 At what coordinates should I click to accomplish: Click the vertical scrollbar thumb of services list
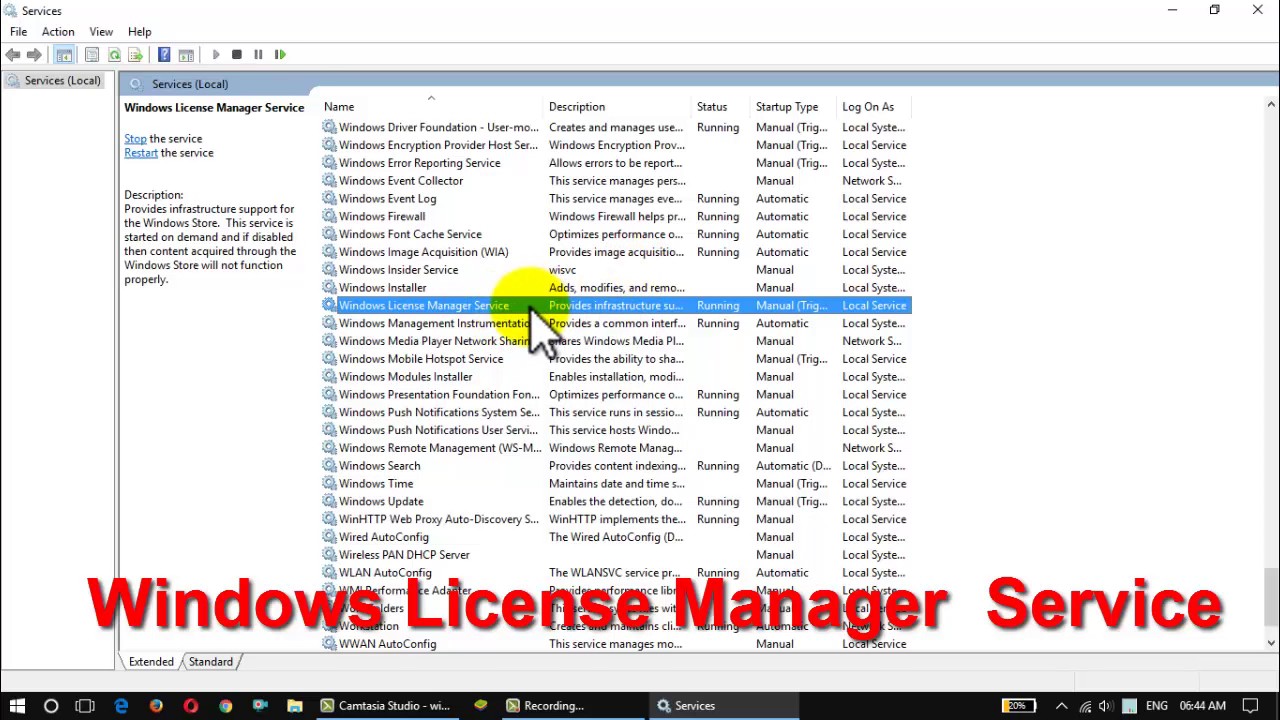tap(1271, 596)
